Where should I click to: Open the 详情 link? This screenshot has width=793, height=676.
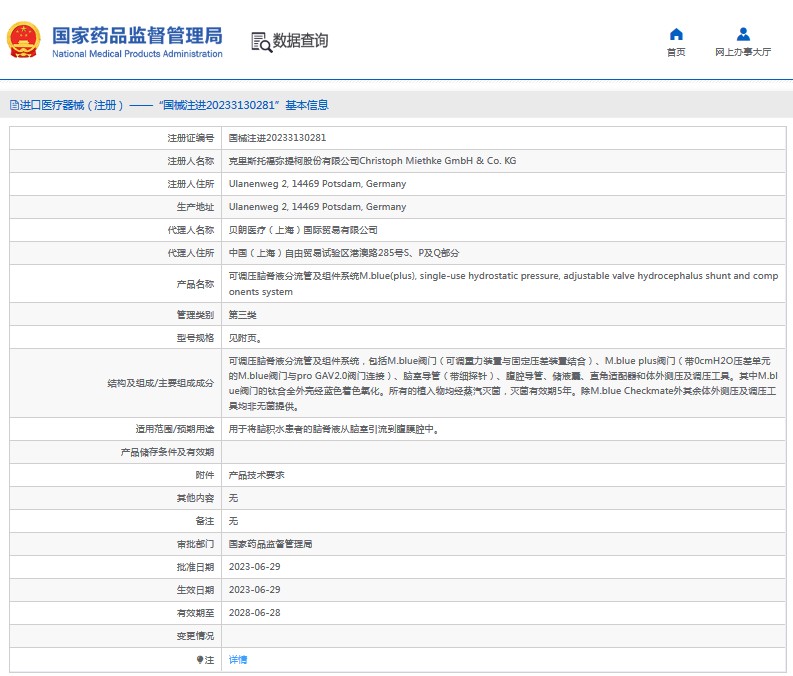pos(238,659)
